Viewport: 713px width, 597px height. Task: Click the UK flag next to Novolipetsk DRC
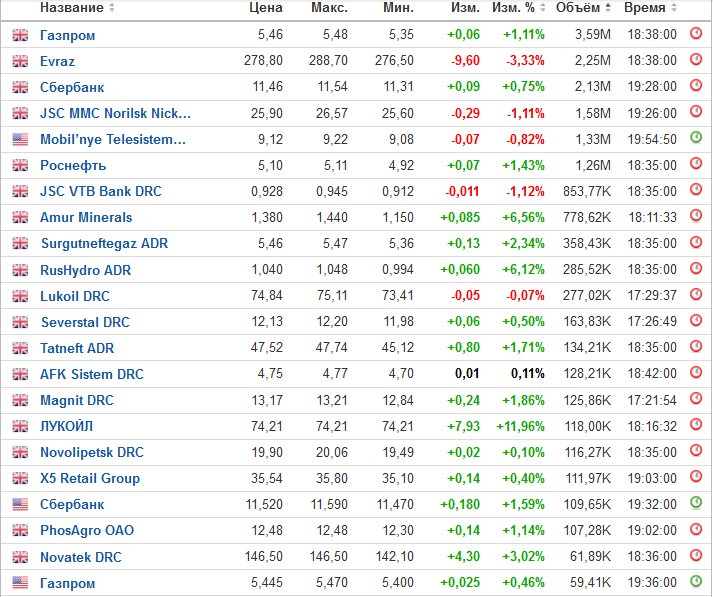tap(20, 452)
